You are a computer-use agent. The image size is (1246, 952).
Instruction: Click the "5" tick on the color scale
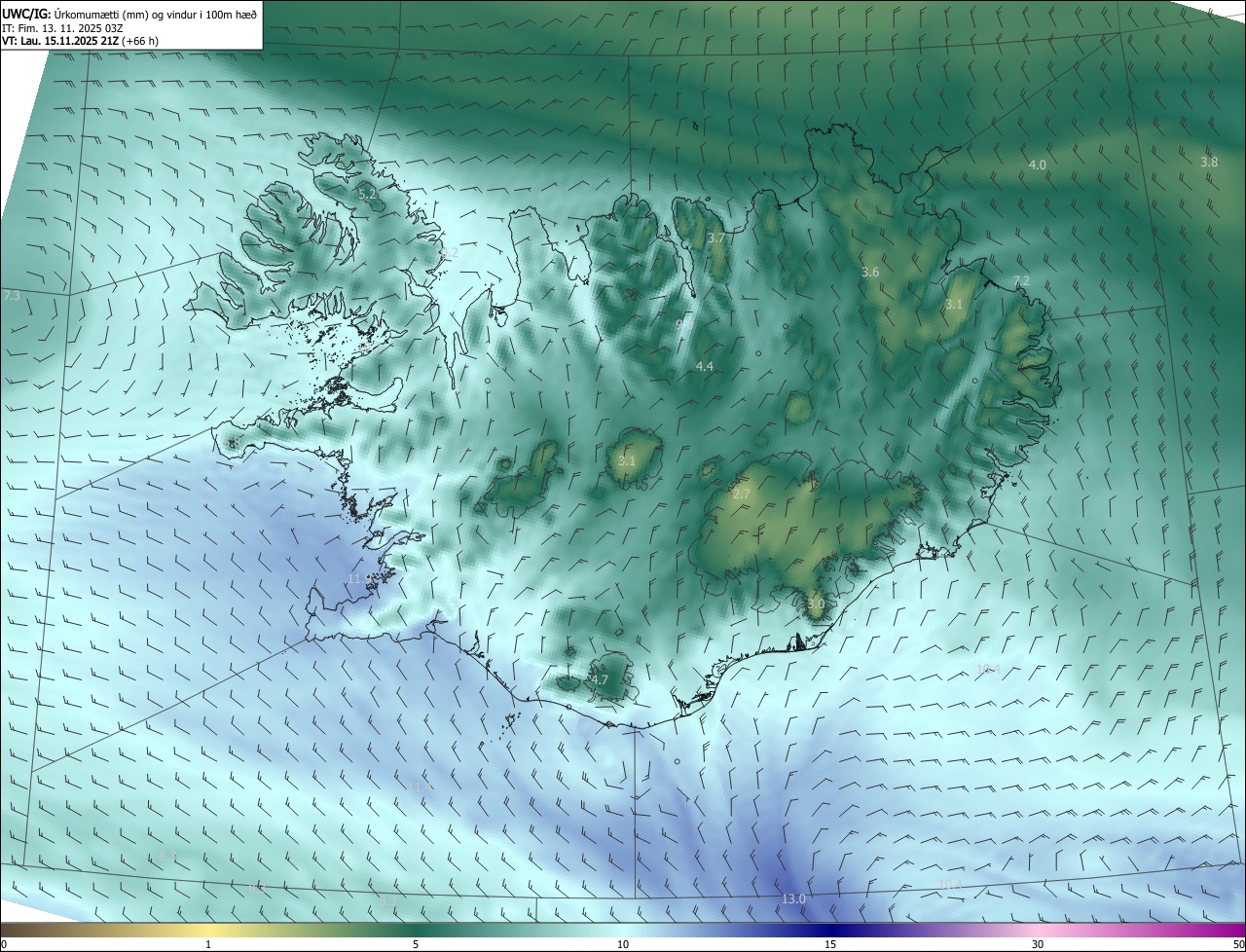click(x=416, y=944)
